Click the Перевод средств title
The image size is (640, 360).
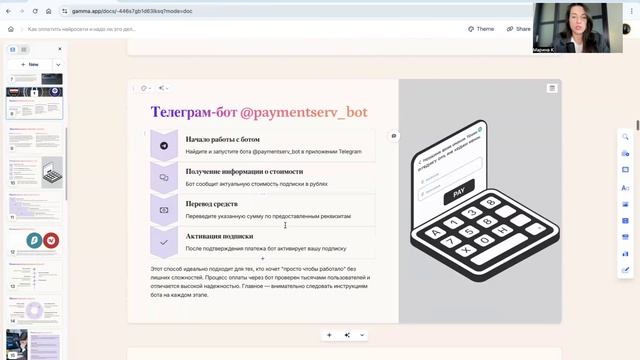[211, 204]
